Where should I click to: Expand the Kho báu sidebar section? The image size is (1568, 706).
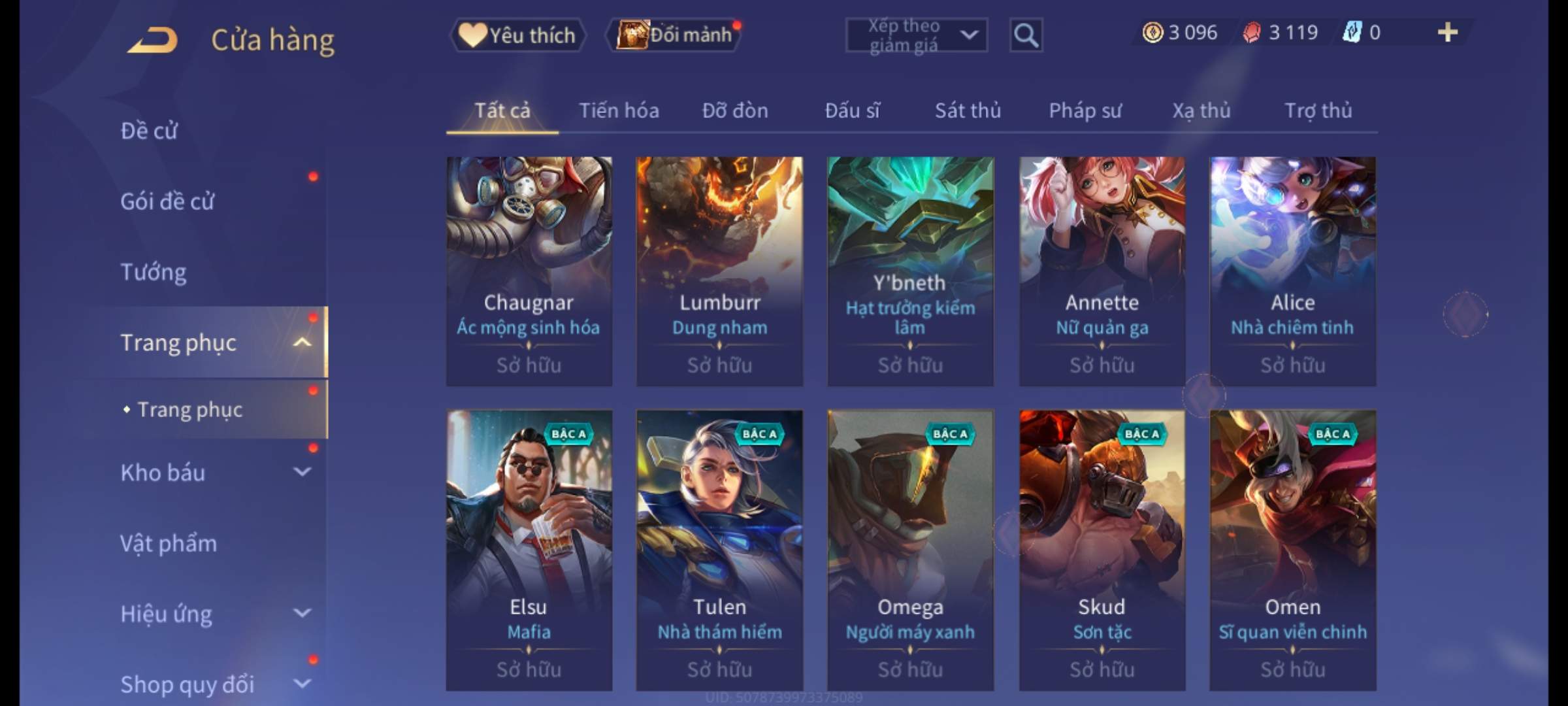click(x=302, y=471)
